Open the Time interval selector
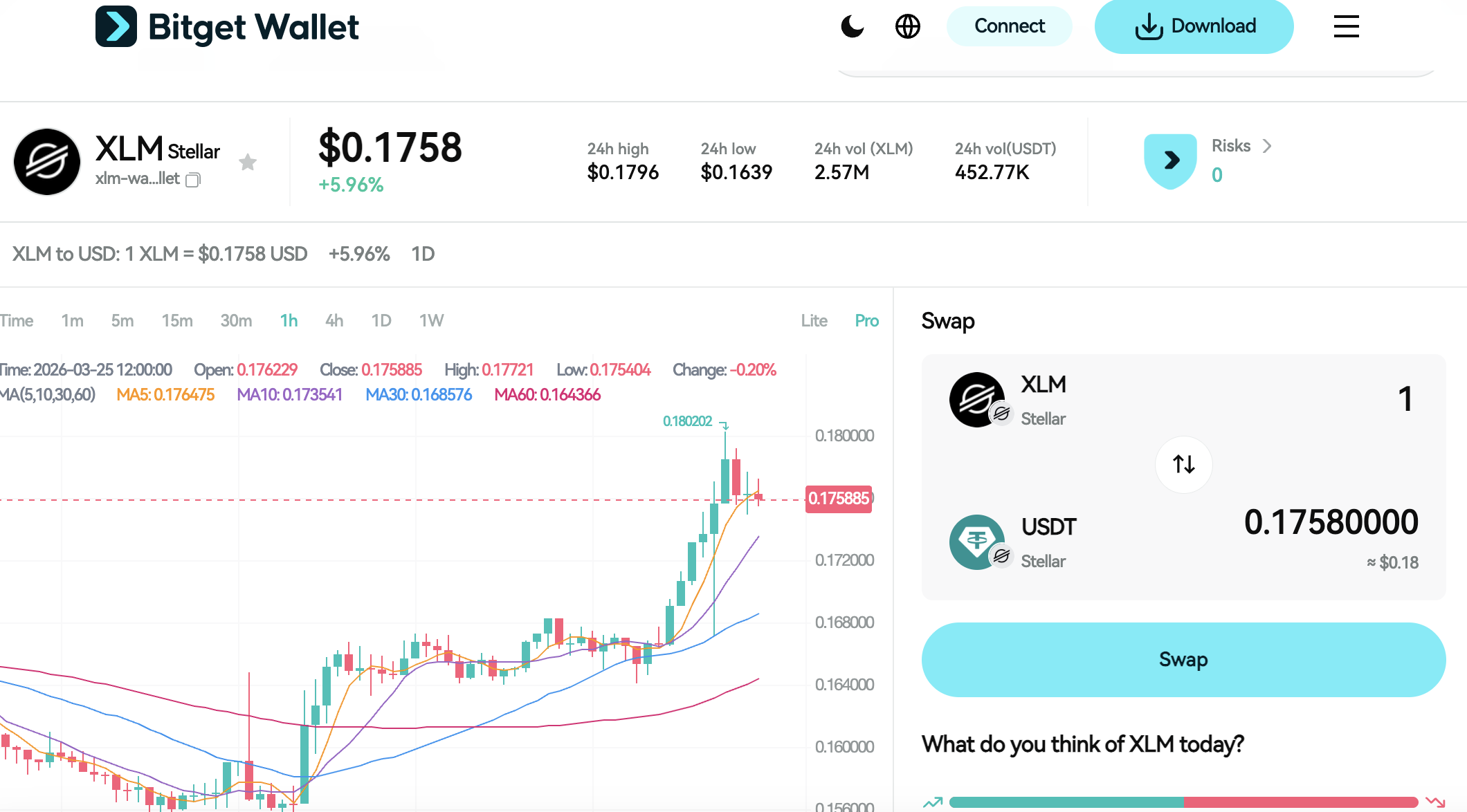The image size is (1467, 812). (x=17, y=320)
